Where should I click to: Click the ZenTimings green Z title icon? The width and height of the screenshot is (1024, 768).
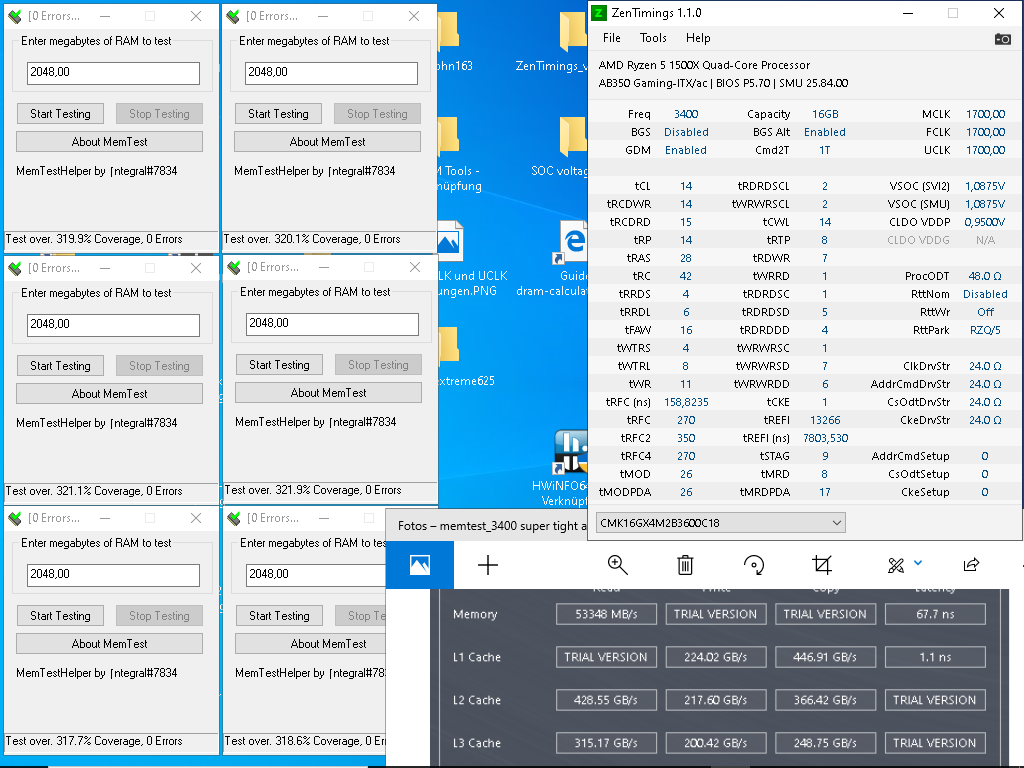point(599,13)
